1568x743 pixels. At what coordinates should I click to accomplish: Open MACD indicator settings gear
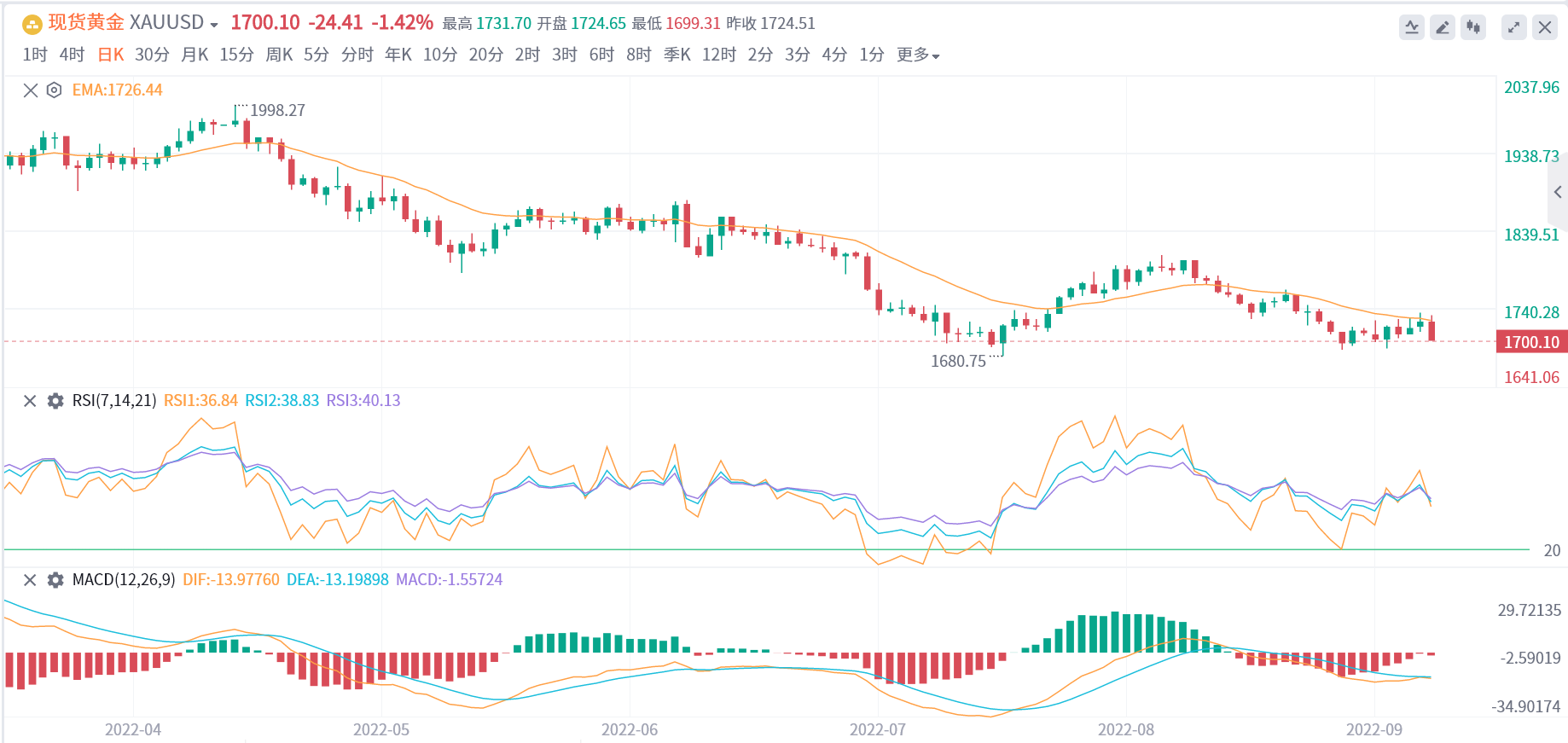click(x=55, y=580)
